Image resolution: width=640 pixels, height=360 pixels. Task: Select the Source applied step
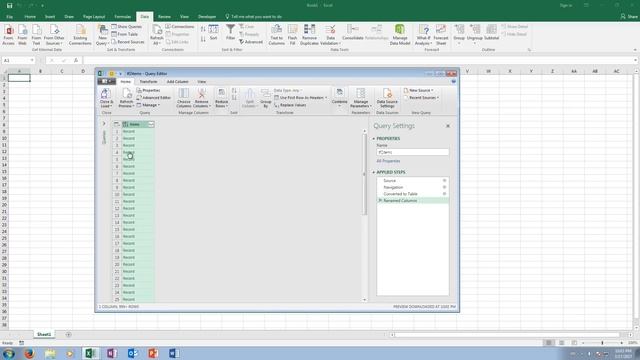pyautogui.click(x=413, y=180)
